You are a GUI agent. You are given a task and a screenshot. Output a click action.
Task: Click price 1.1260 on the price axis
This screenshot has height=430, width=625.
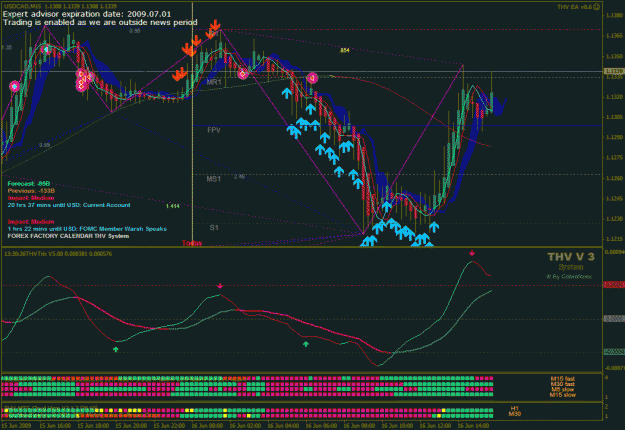click(614, 178)
